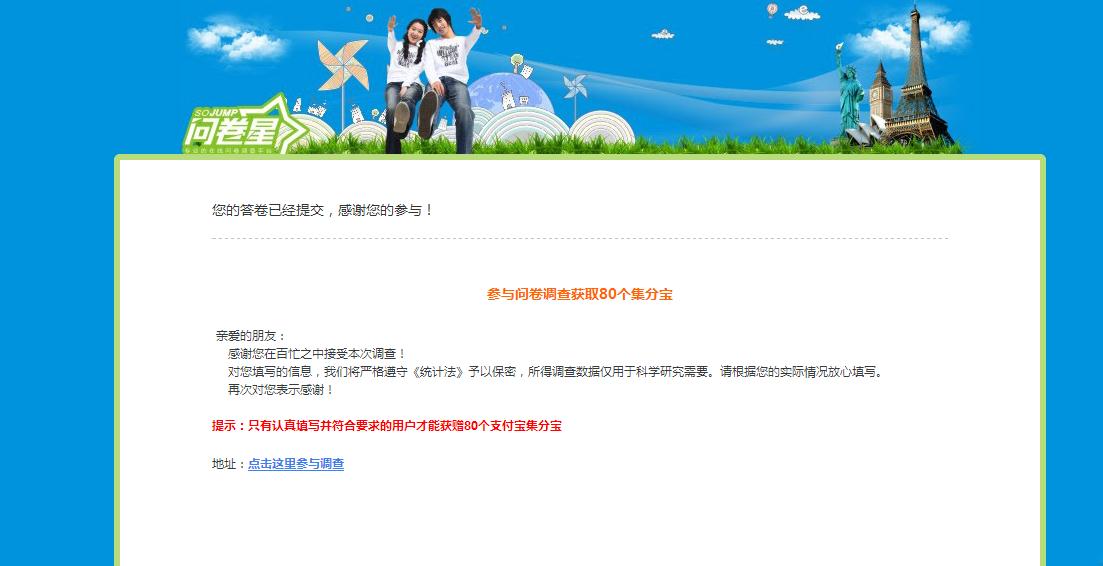The height and width of the screenshot is (566, 1103).
Task: Click the Sydney Opera House illustration
Action: [865, 132]
